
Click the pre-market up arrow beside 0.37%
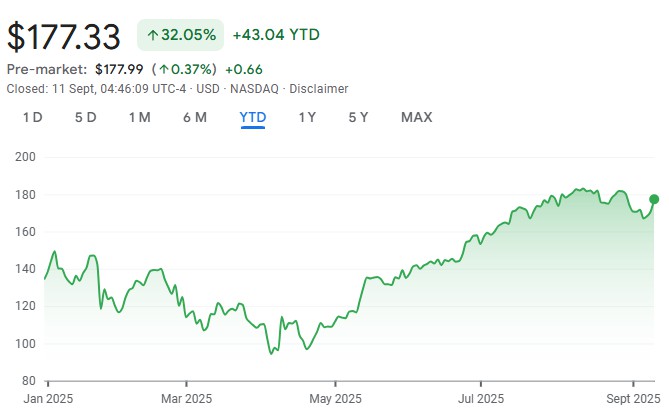click(x=162, y=69)
